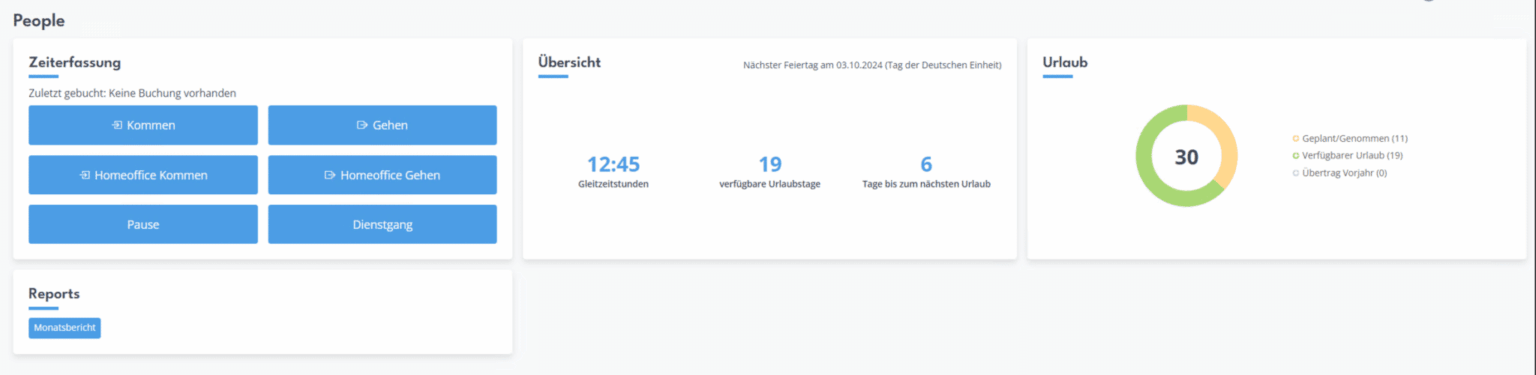Click the exit icon on Homeoffice Gehen
The height and width of the screenshot is (375, 1536).
(x=329, y=175)
